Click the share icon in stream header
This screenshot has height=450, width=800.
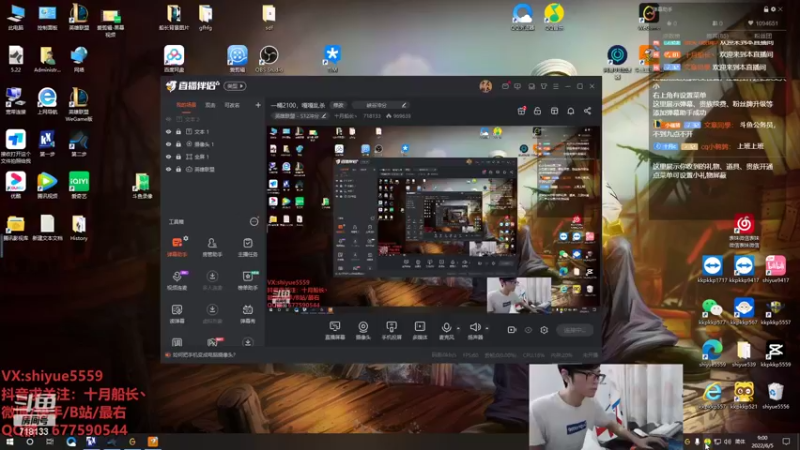coord(587,111)
